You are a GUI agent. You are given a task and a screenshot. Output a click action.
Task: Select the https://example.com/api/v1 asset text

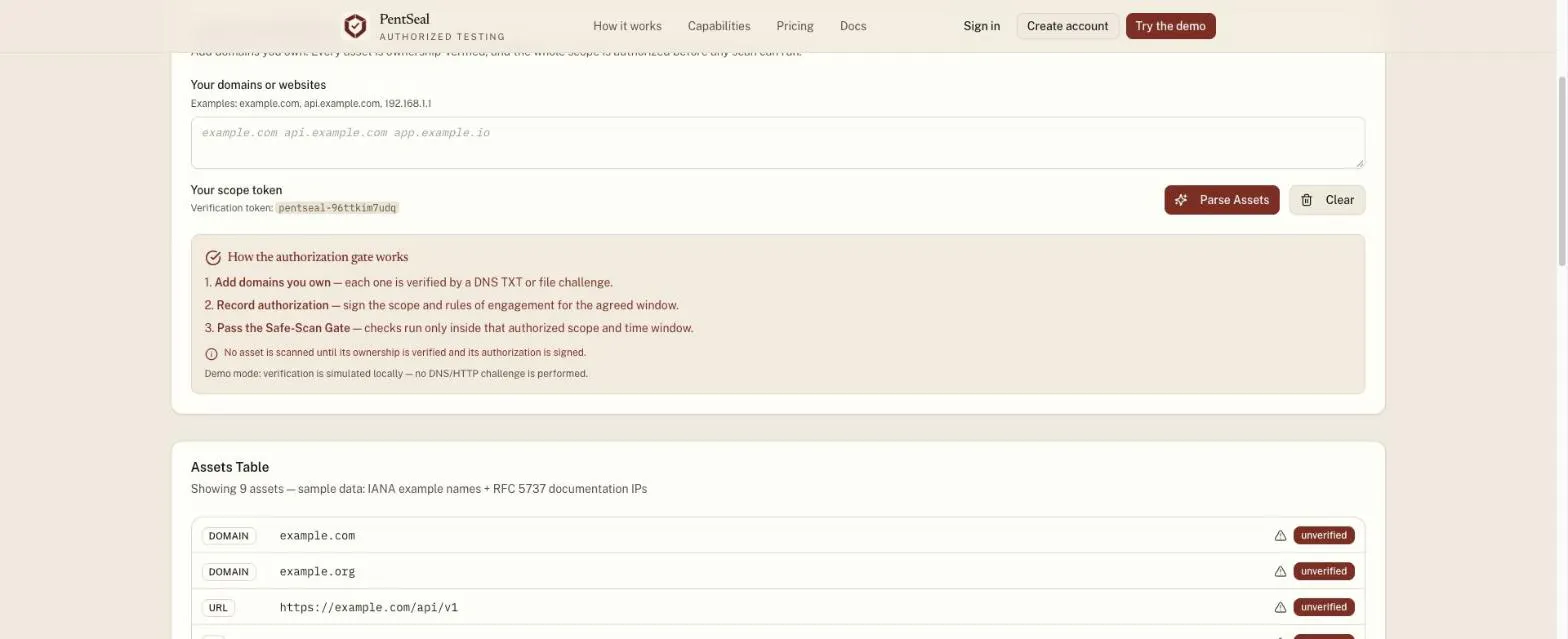click(x=369, y=608)
